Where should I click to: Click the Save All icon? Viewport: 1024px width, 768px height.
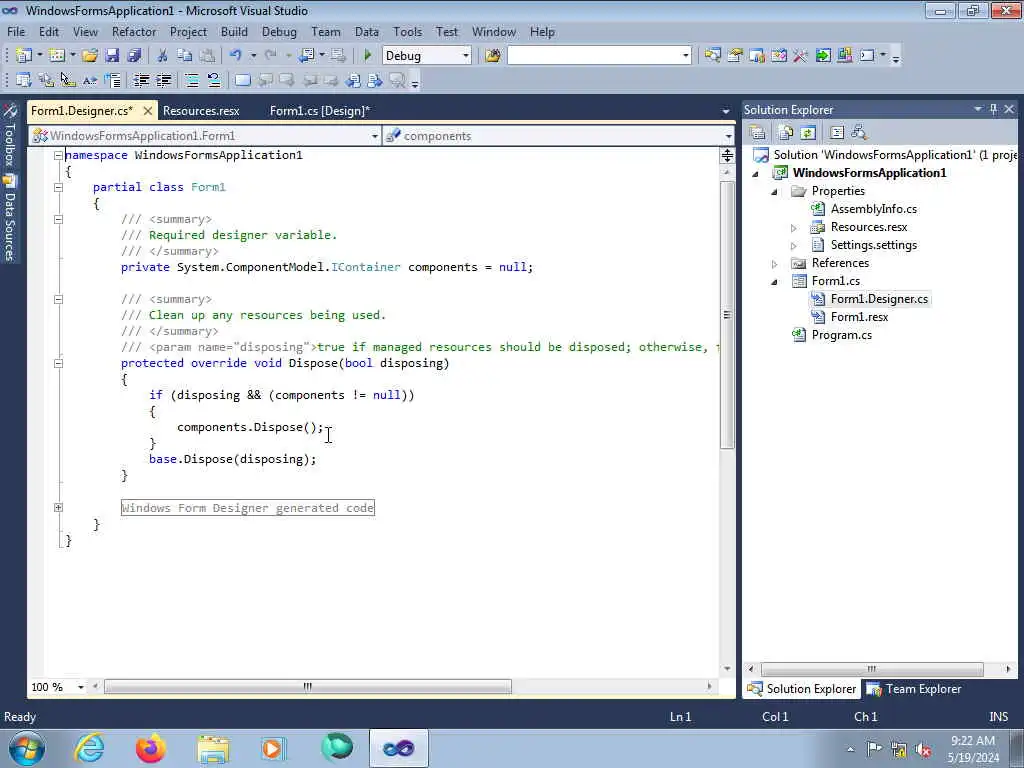click(x=135, y=56)
